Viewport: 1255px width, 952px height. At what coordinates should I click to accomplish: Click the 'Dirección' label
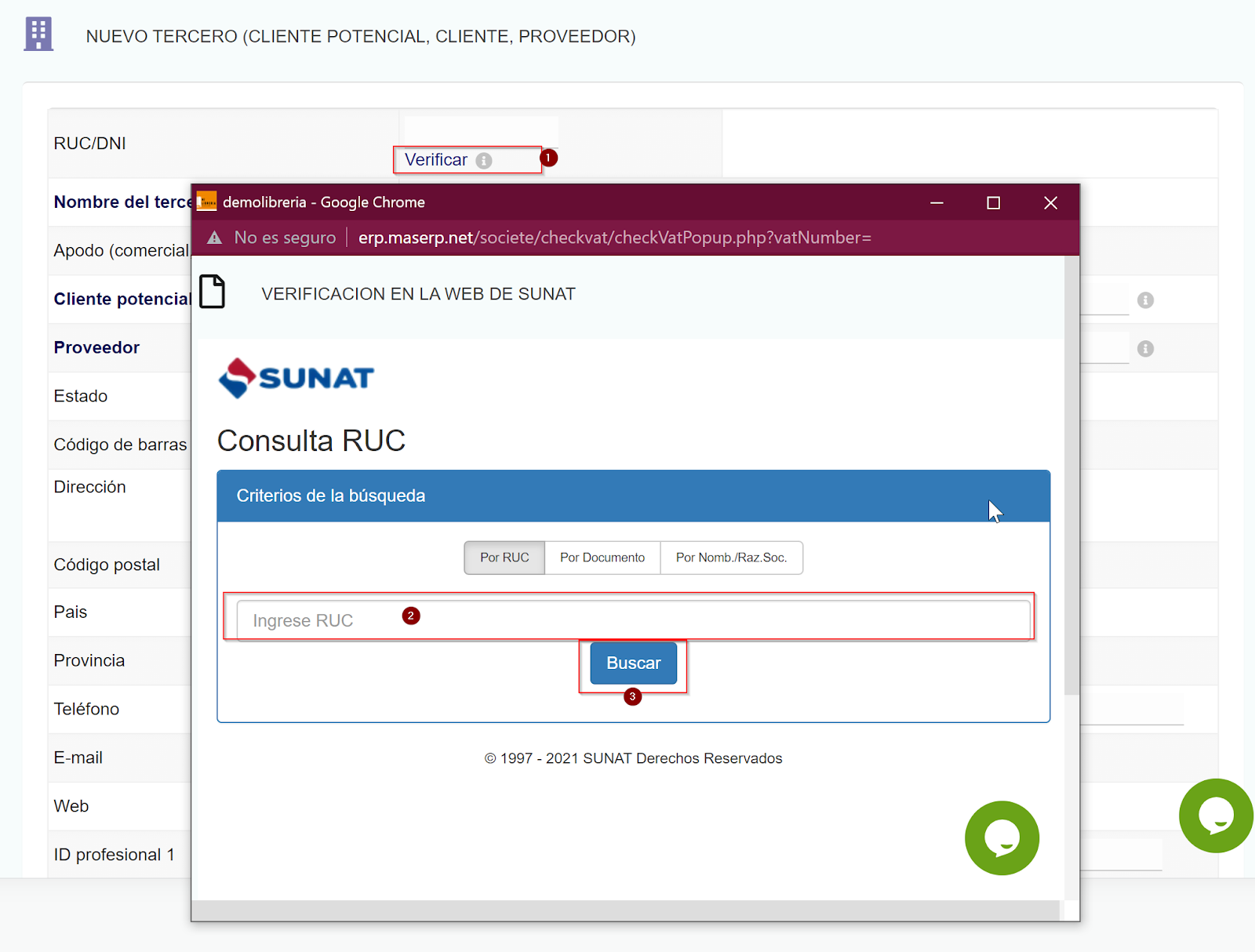pyautogui.click(x=90, y=487)
